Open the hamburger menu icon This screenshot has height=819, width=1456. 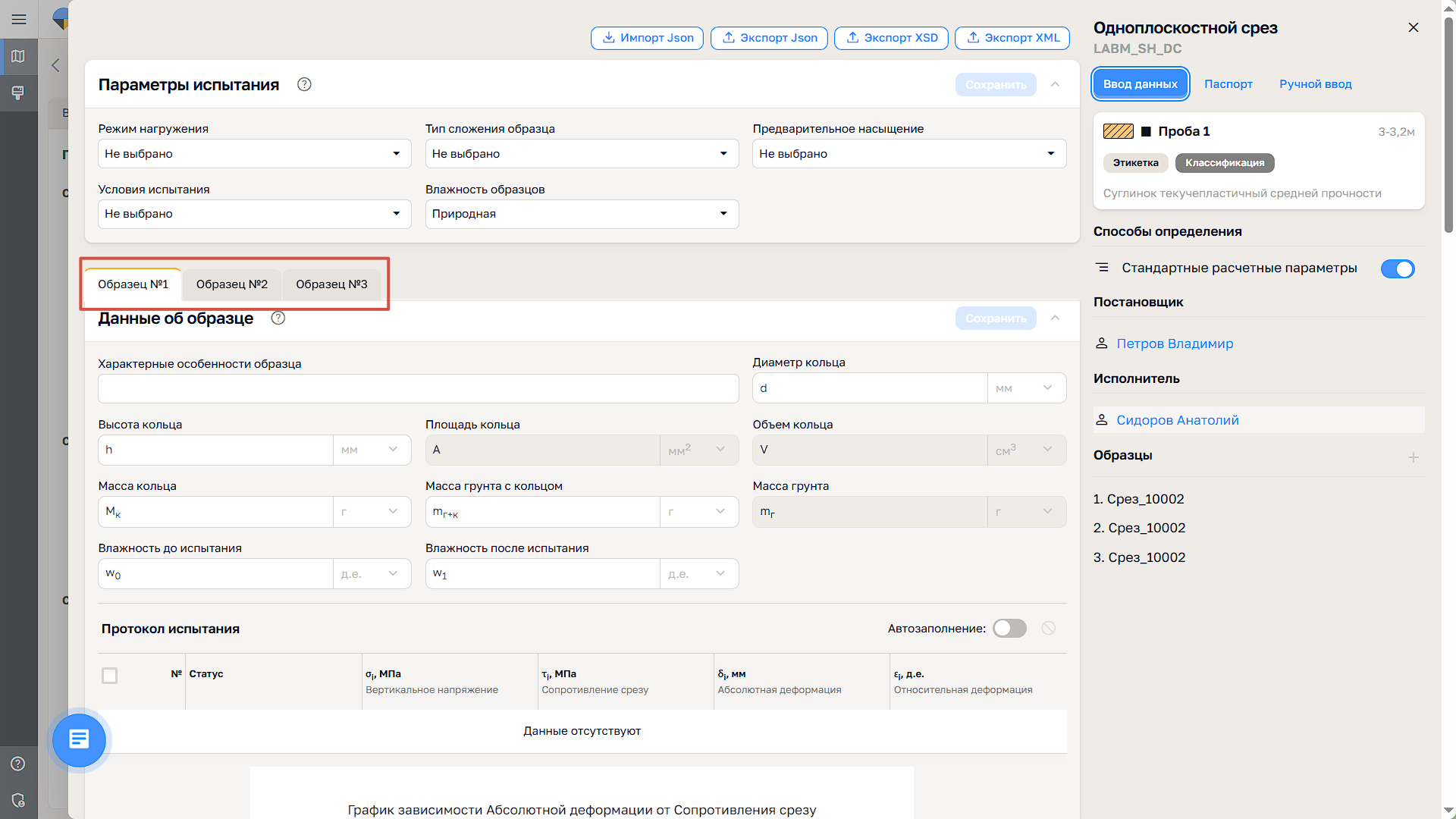coord(19,19)
